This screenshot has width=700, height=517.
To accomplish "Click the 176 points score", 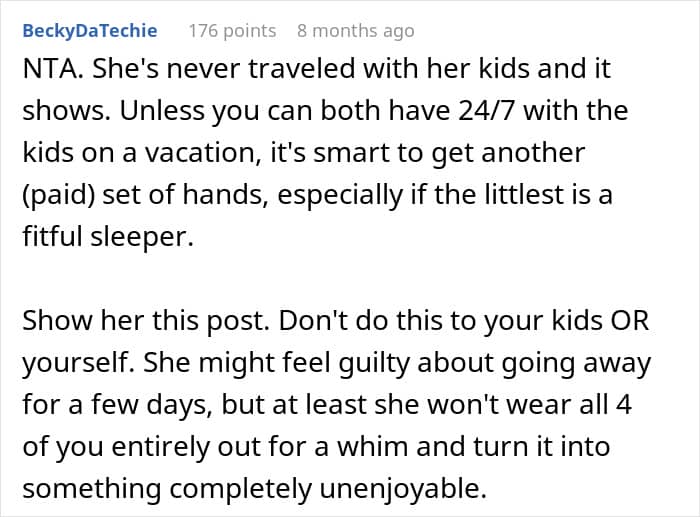I will point(232,31).
